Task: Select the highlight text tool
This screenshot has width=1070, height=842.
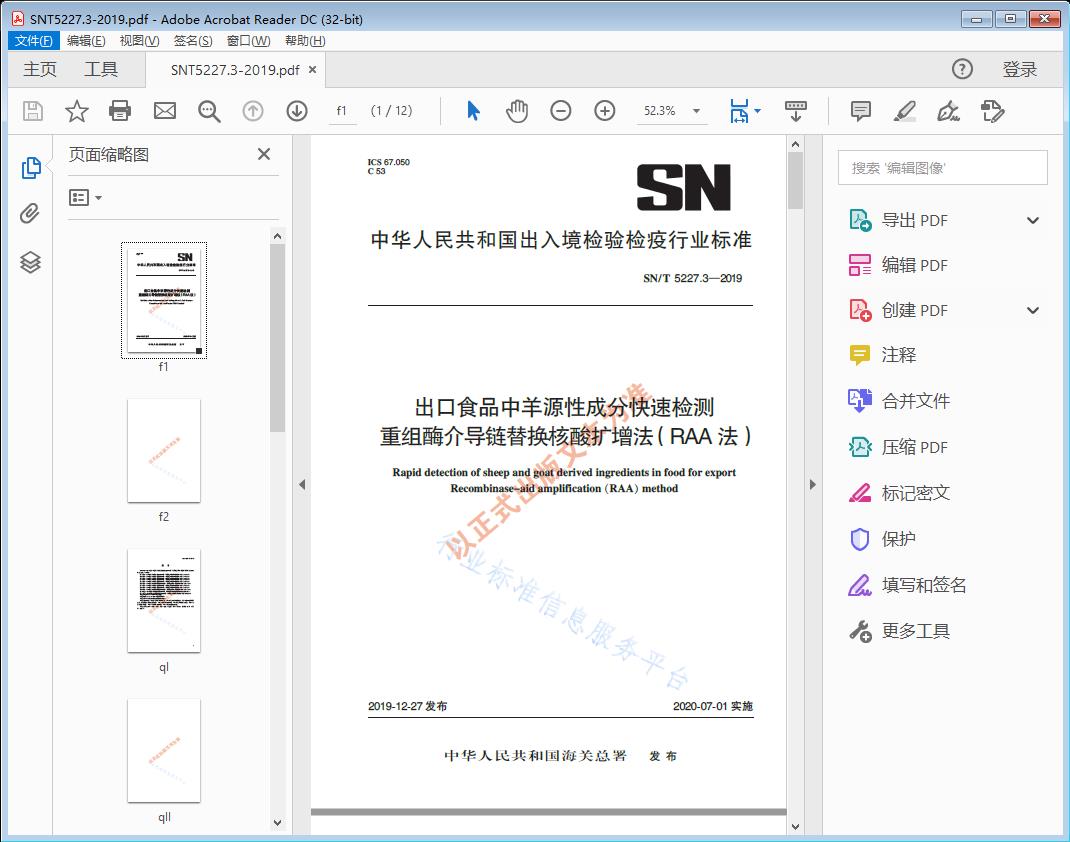Action: click(904, 111)
